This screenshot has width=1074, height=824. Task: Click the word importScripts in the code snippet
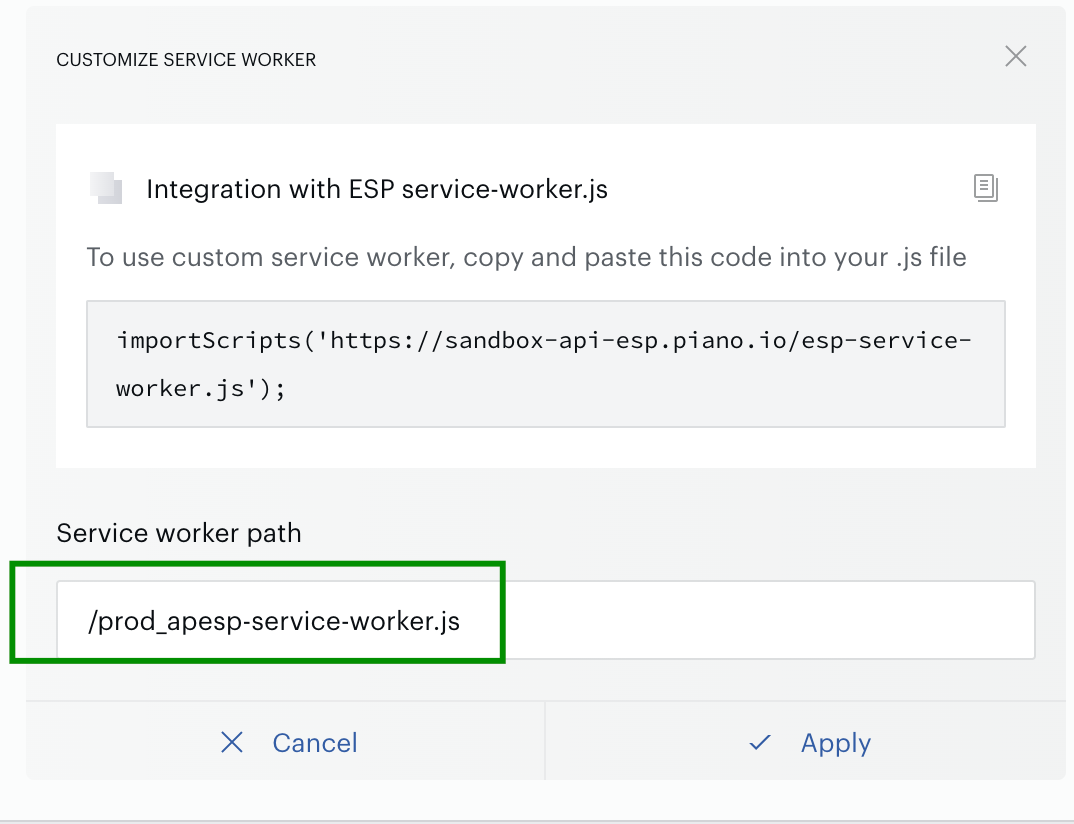209,340
